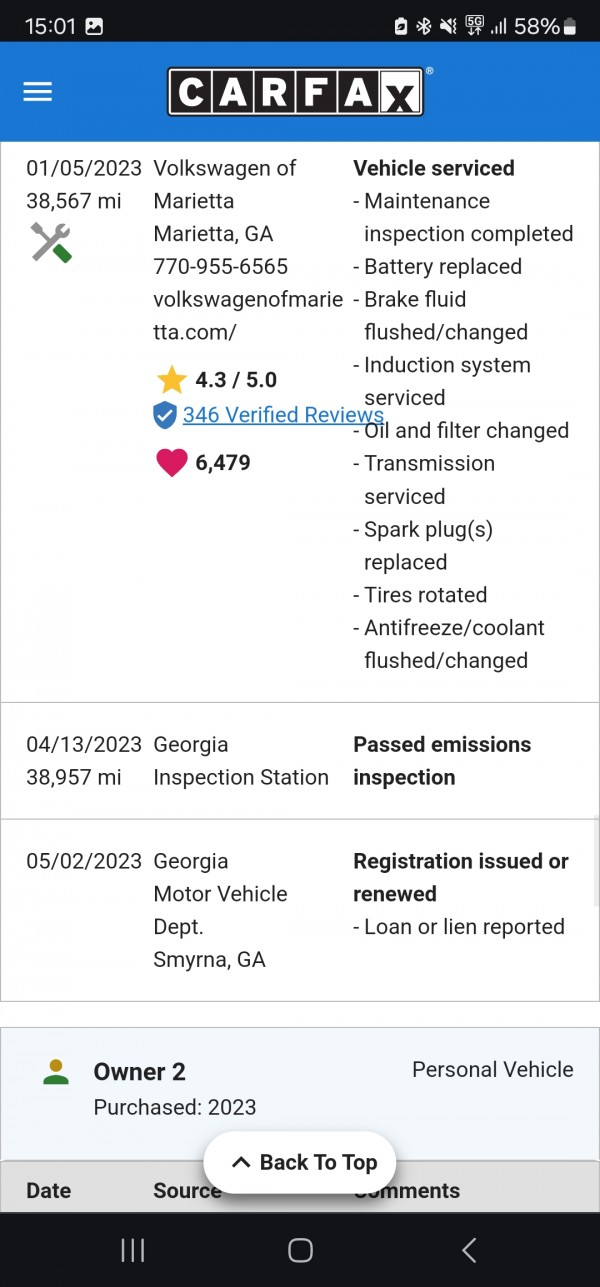Open the Android recent apps button

(x=132, y=1249)
